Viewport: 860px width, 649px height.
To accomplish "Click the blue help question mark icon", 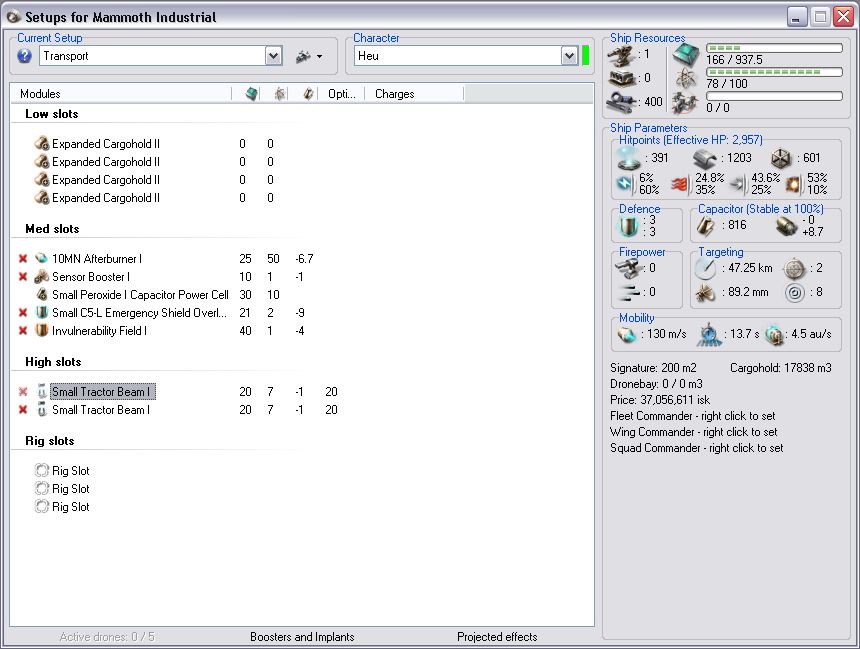I will [x=24, y=56].
